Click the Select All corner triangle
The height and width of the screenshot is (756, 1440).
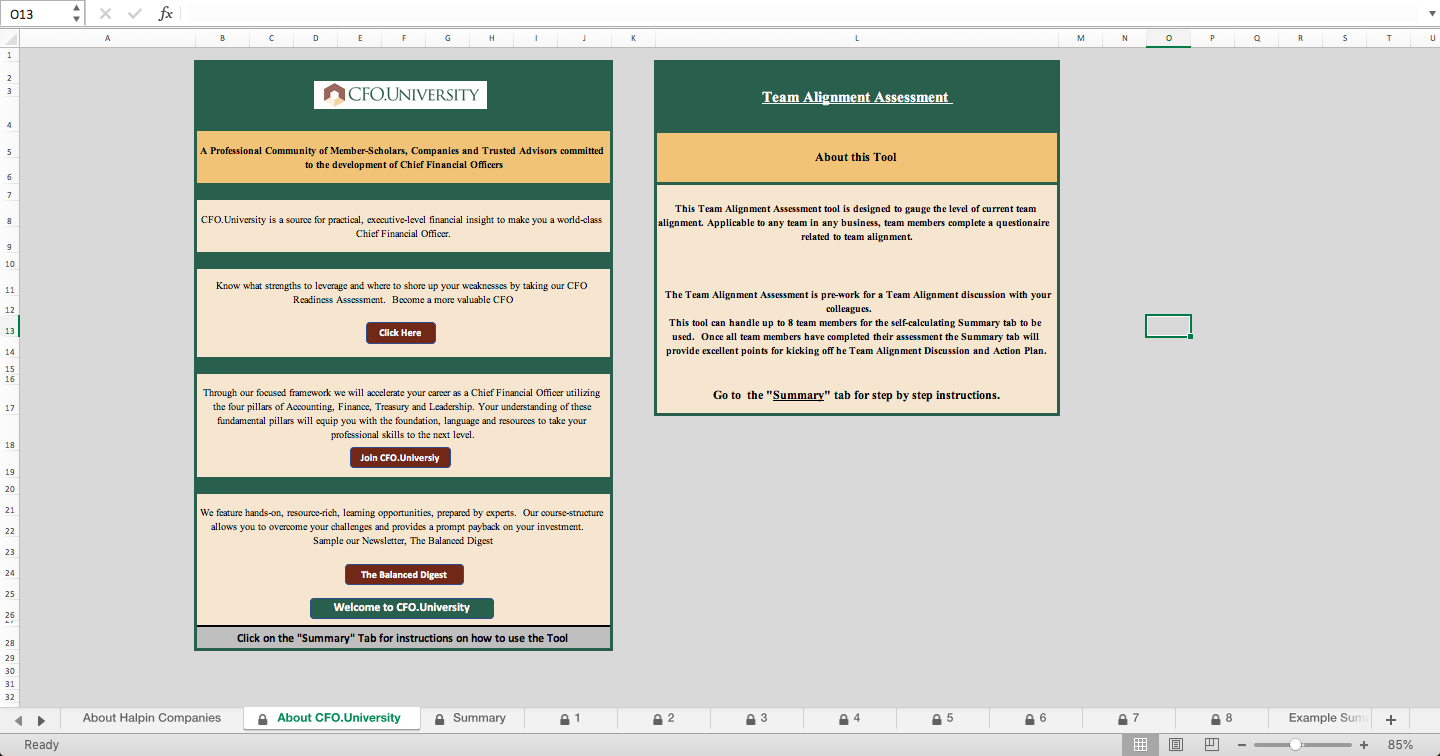pos(11,38)
